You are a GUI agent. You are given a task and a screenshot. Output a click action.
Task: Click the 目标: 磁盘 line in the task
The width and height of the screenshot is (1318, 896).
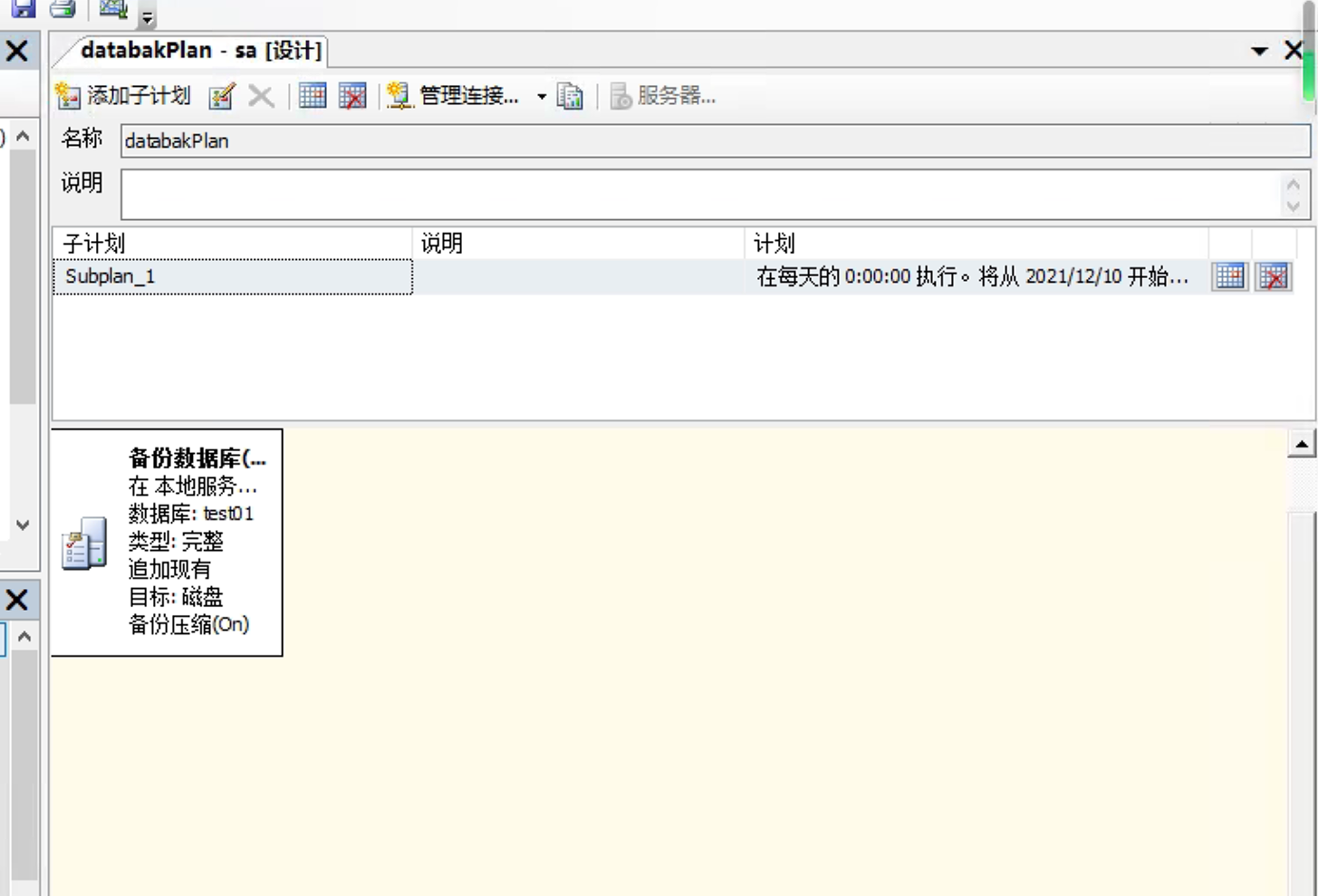click(x=176, y=597)
